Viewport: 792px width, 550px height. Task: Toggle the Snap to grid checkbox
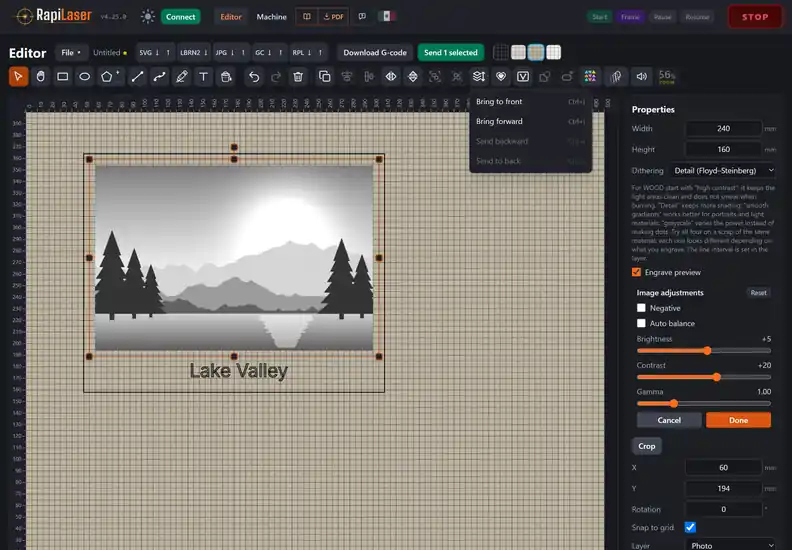point(690,527)
